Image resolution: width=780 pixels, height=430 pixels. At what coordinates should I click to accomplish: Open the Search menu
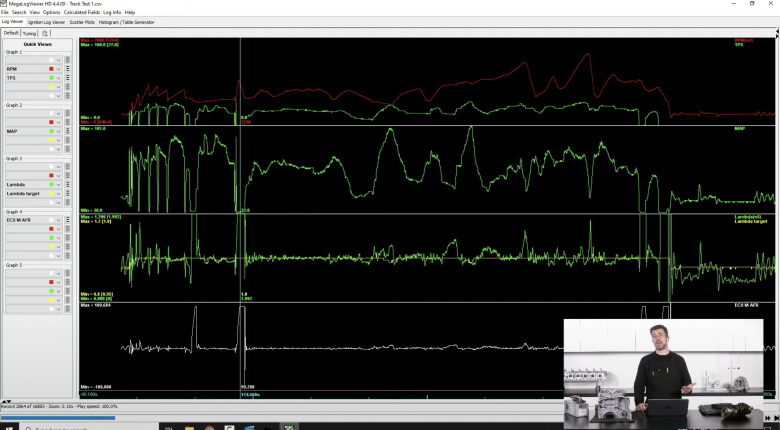(19, 12)
